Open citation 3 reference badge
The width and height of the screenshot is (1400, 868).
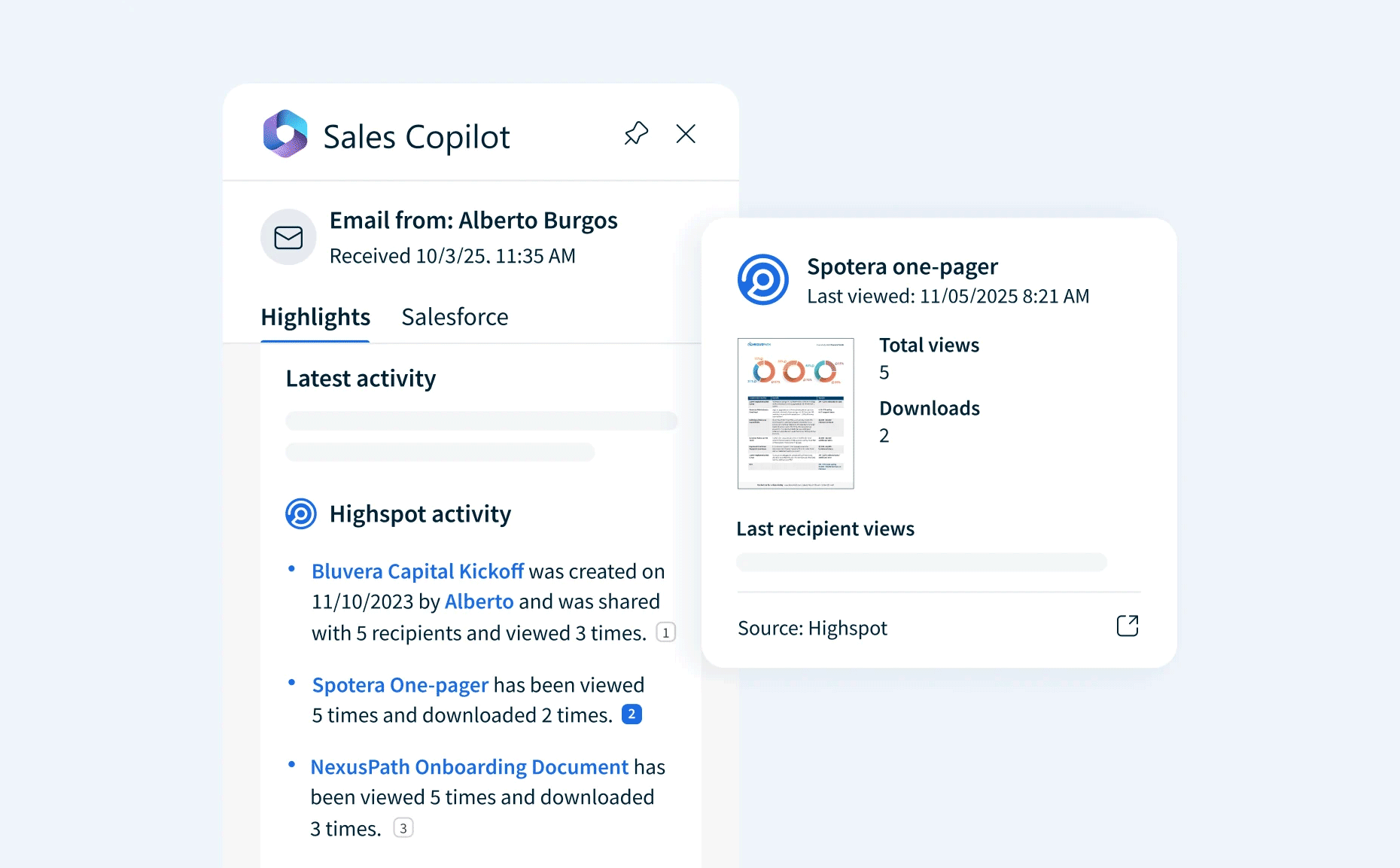point(403,828)
